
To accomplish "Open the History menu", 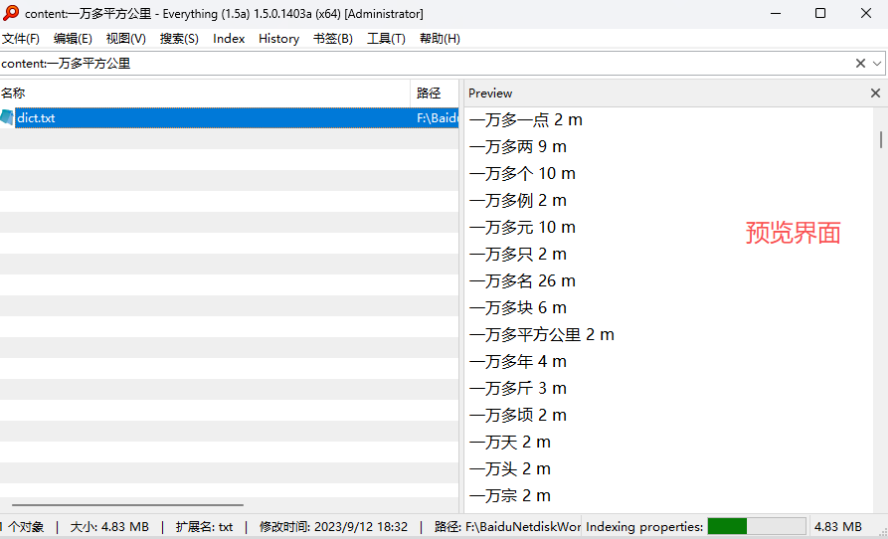I will [279, 38].
